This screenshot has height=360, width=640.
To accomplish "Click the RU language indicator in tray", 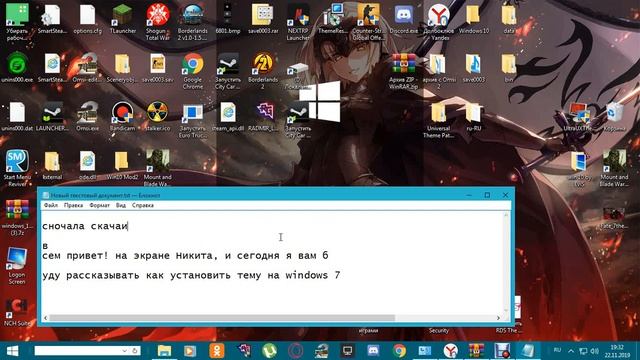I will pos(557,351).
